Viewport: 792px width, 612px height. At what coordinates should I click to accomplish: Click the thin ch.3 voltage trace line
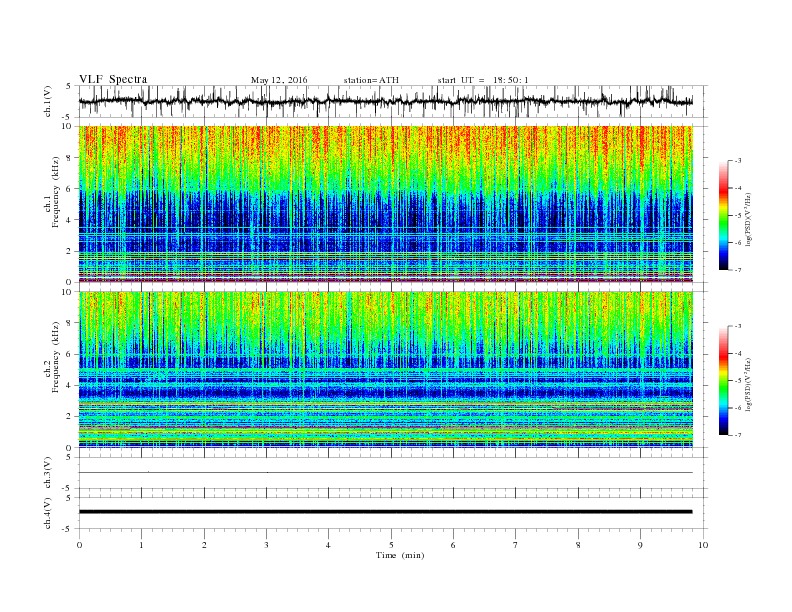tap(385, 473)
